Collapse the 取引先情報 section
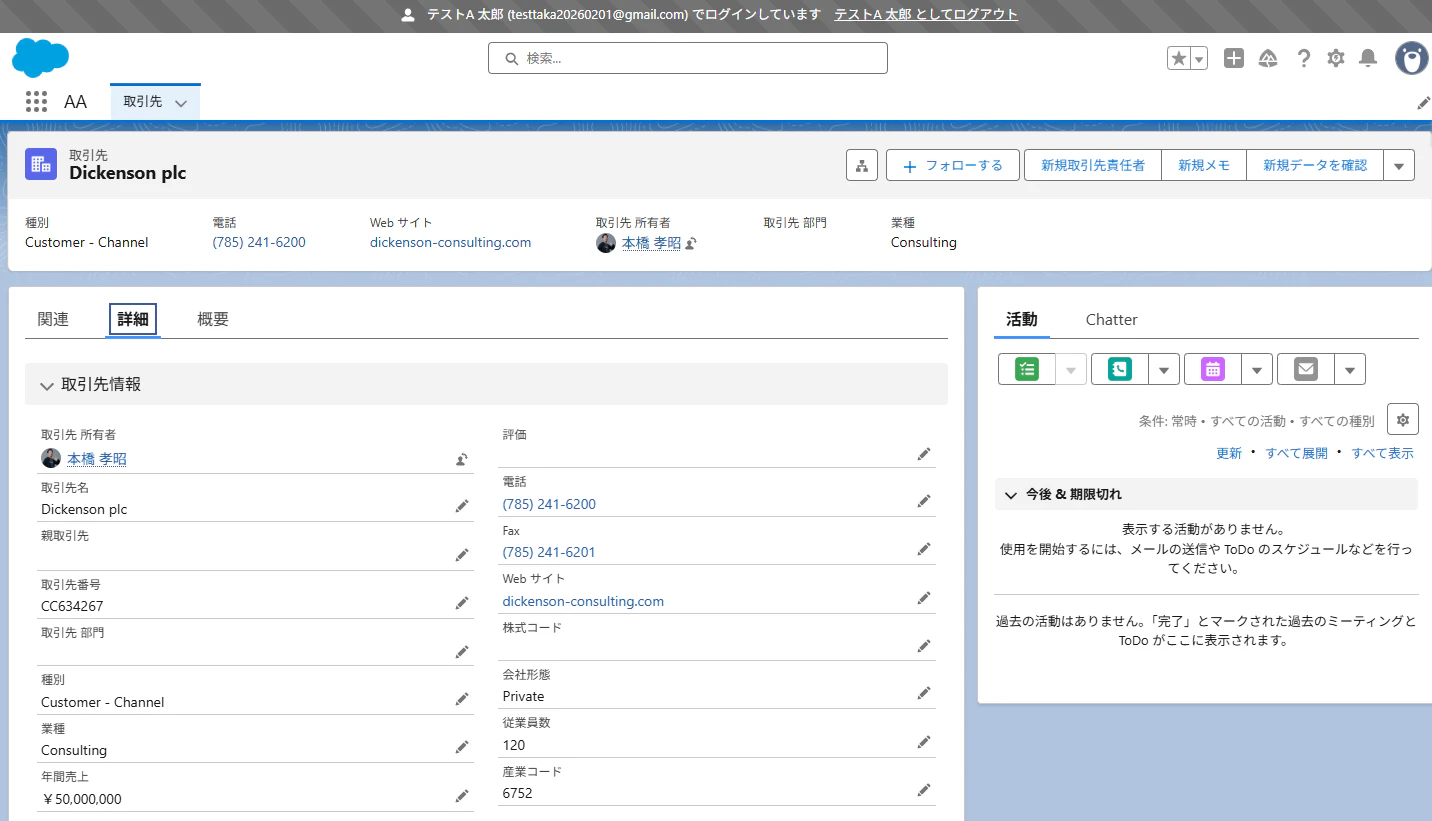Image resolution: width=1432 pixels, height=821 pixels. tap(486, 384)
